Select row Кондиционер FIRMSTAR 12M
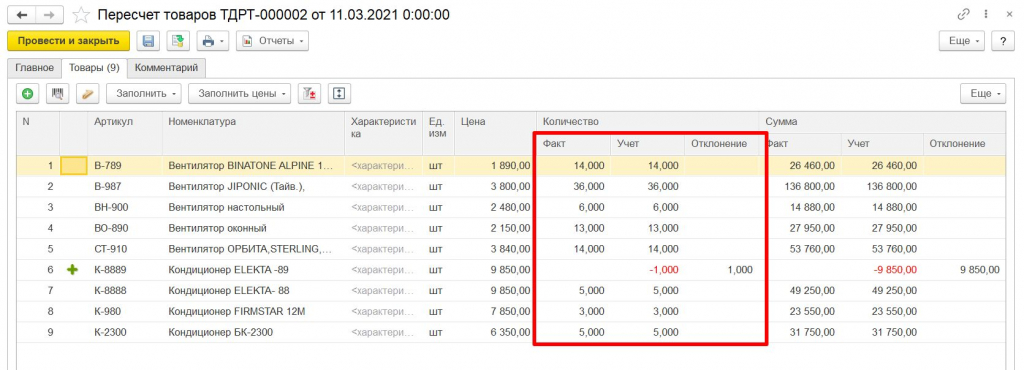This screenshot has height=370, width=1024. coord(511,311)
